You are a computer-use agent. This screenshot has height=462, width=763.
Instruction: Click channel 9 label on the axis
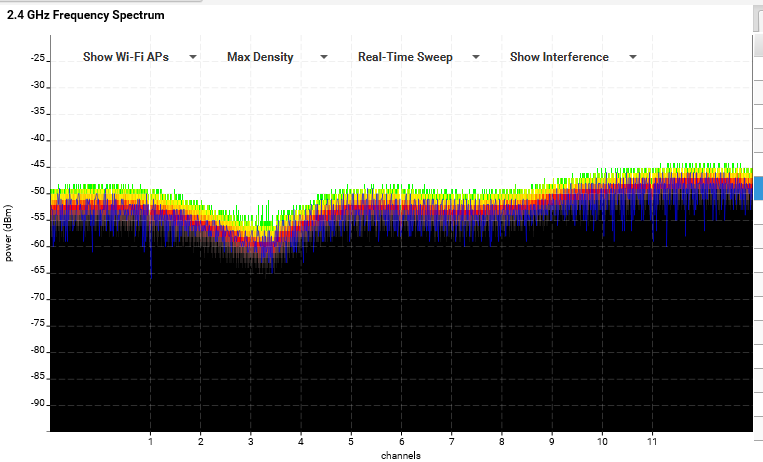coord(552,442)
